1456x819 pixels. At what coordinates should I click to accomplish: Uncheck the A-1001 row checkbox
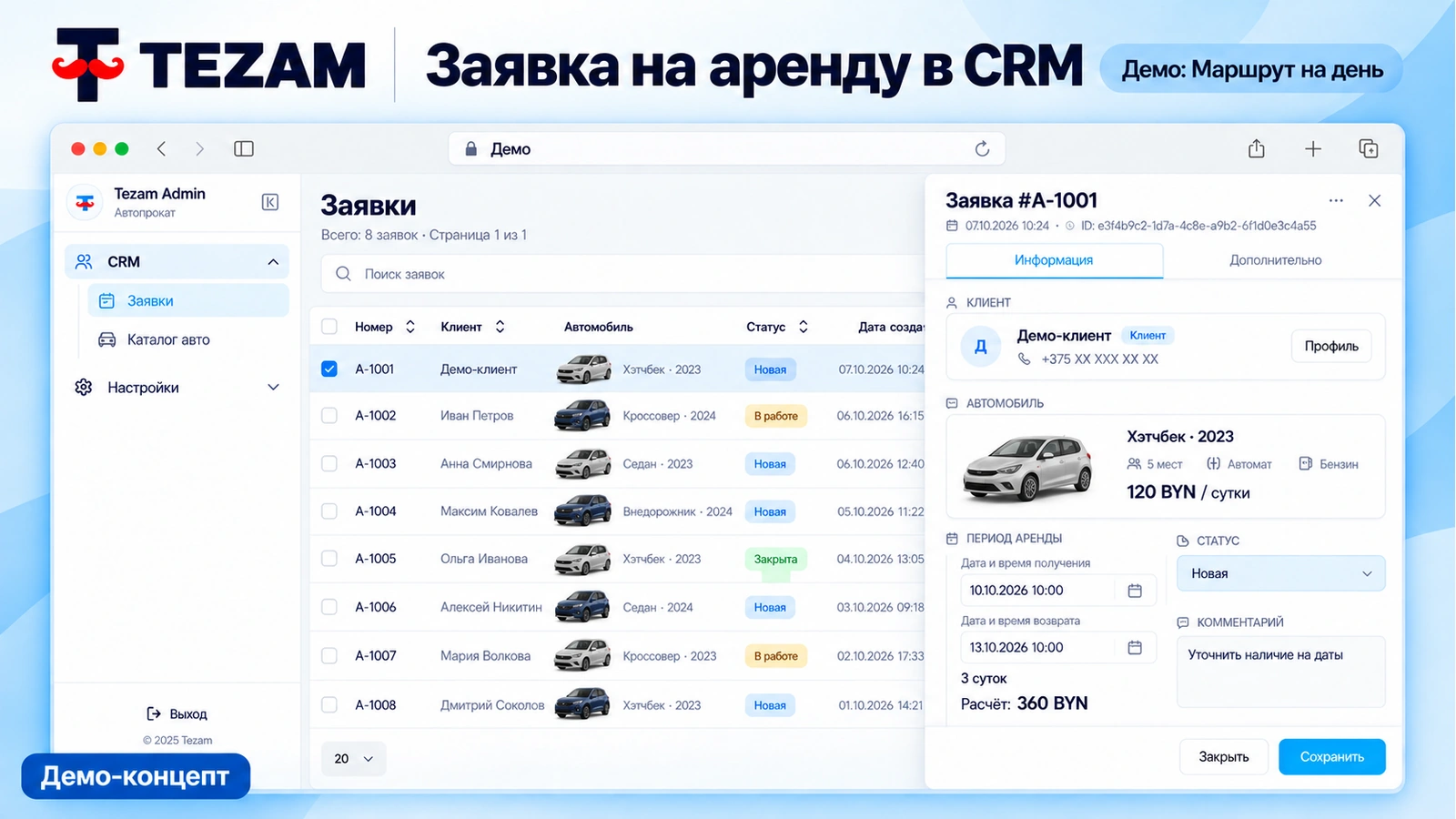click(x=329, y=369)
